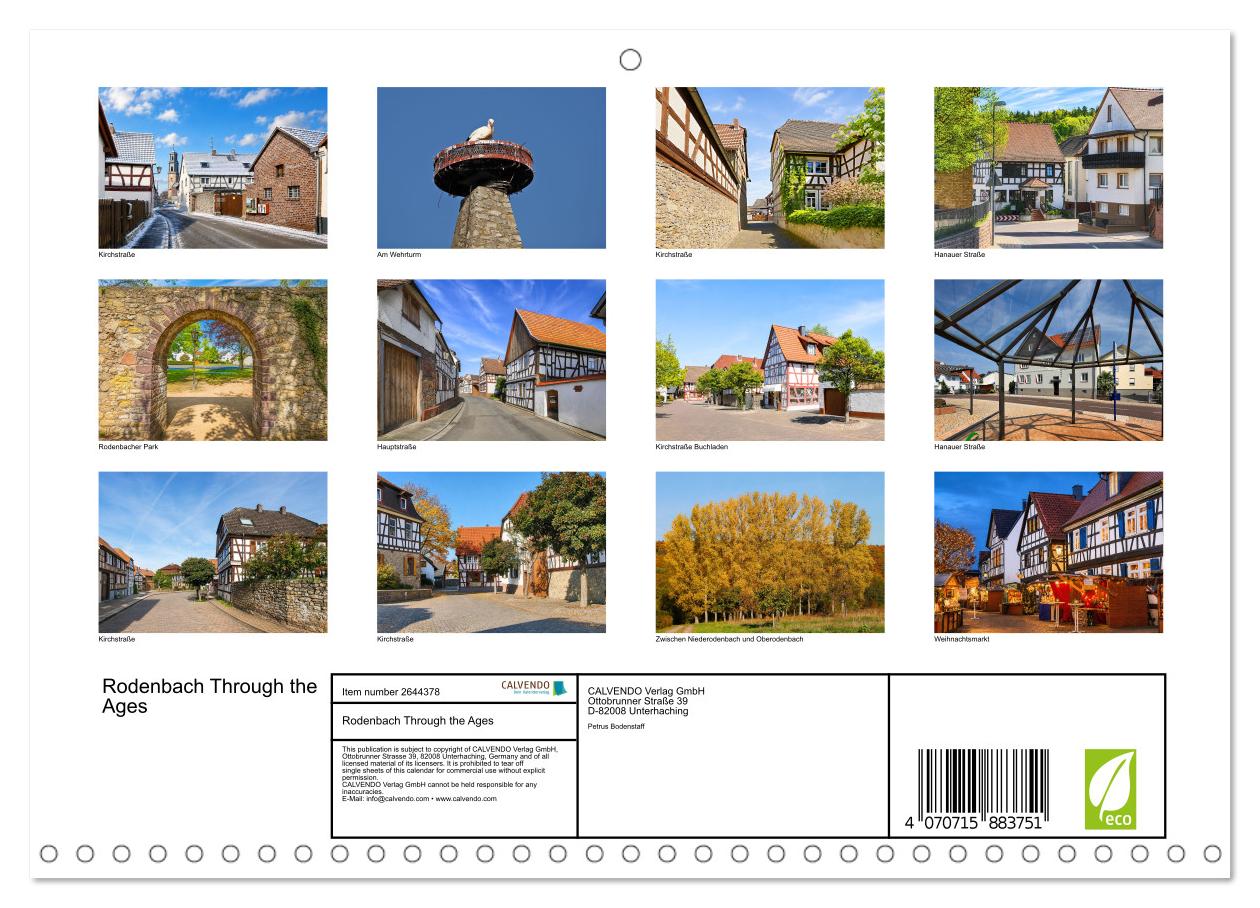Click the Zwischen Niederodenbach und Oberodenbach caption
This screenshot has width=1260, height=908.
[x=730, y=639]
